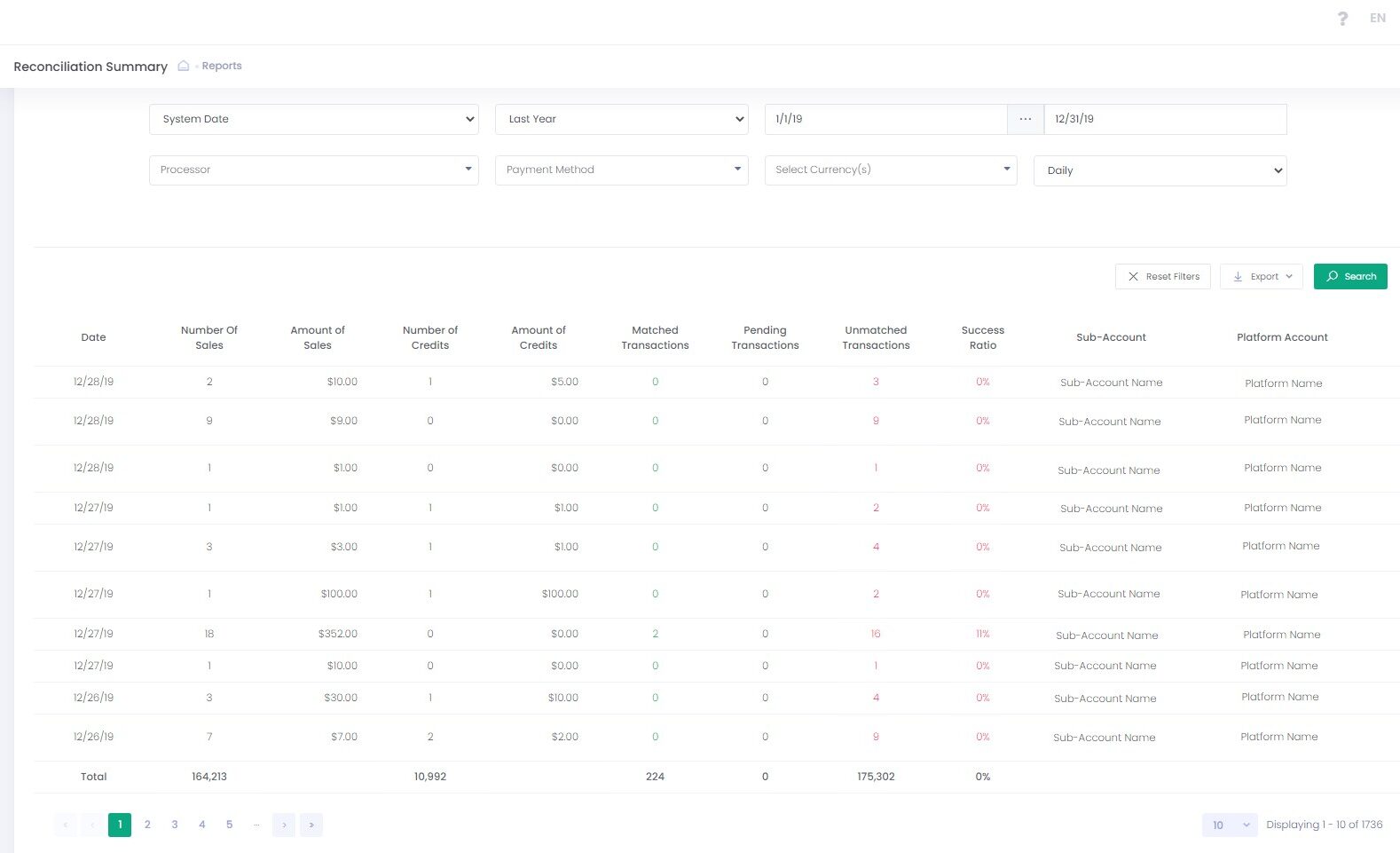Expand the Last Year period dropdown
This screenshot has height=853, width=1400.
(x=622, y=119)
